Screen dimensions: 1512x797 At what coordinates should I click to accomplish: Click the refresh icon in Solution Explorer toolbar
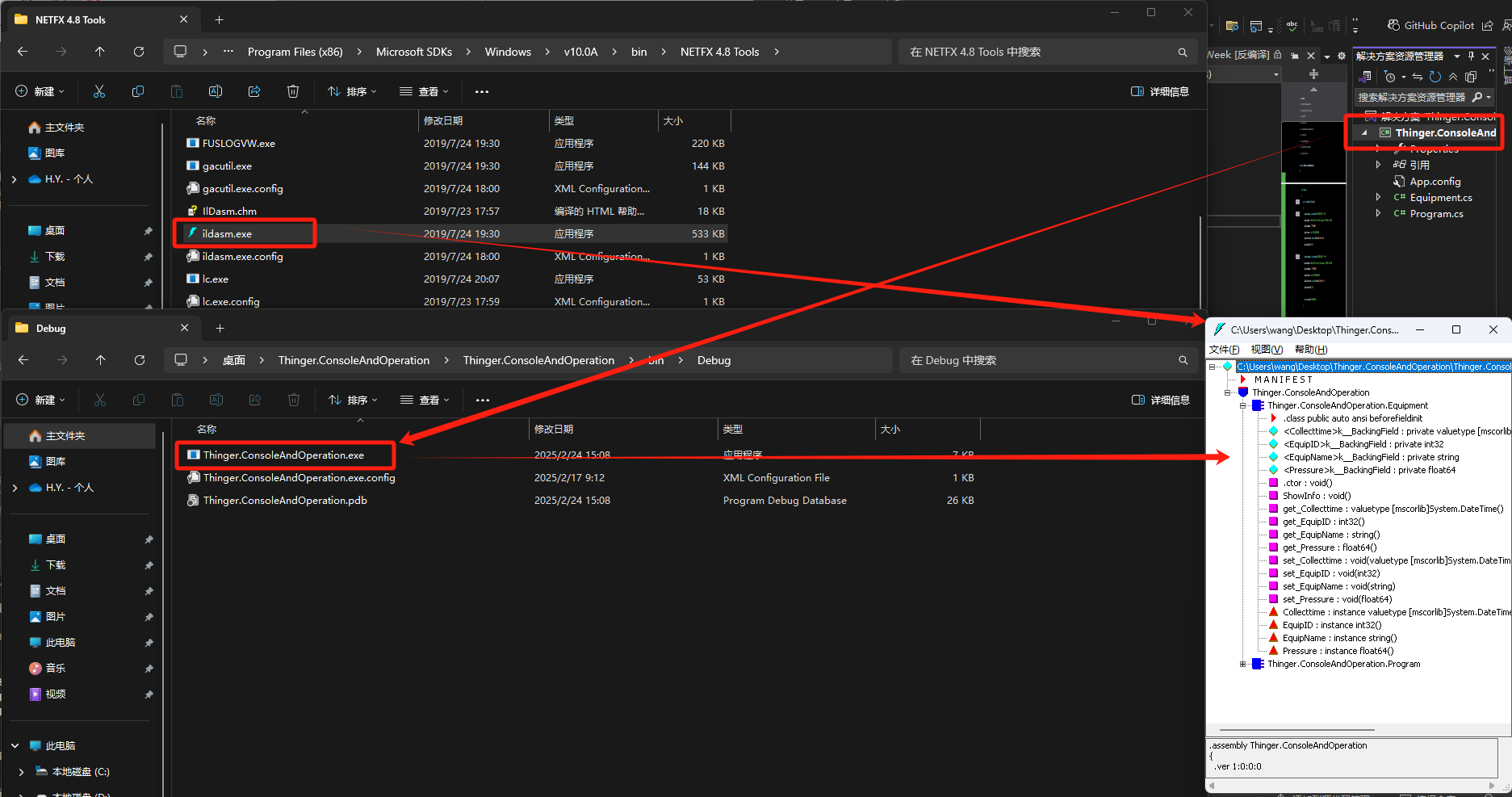(x=1435, y=77)
